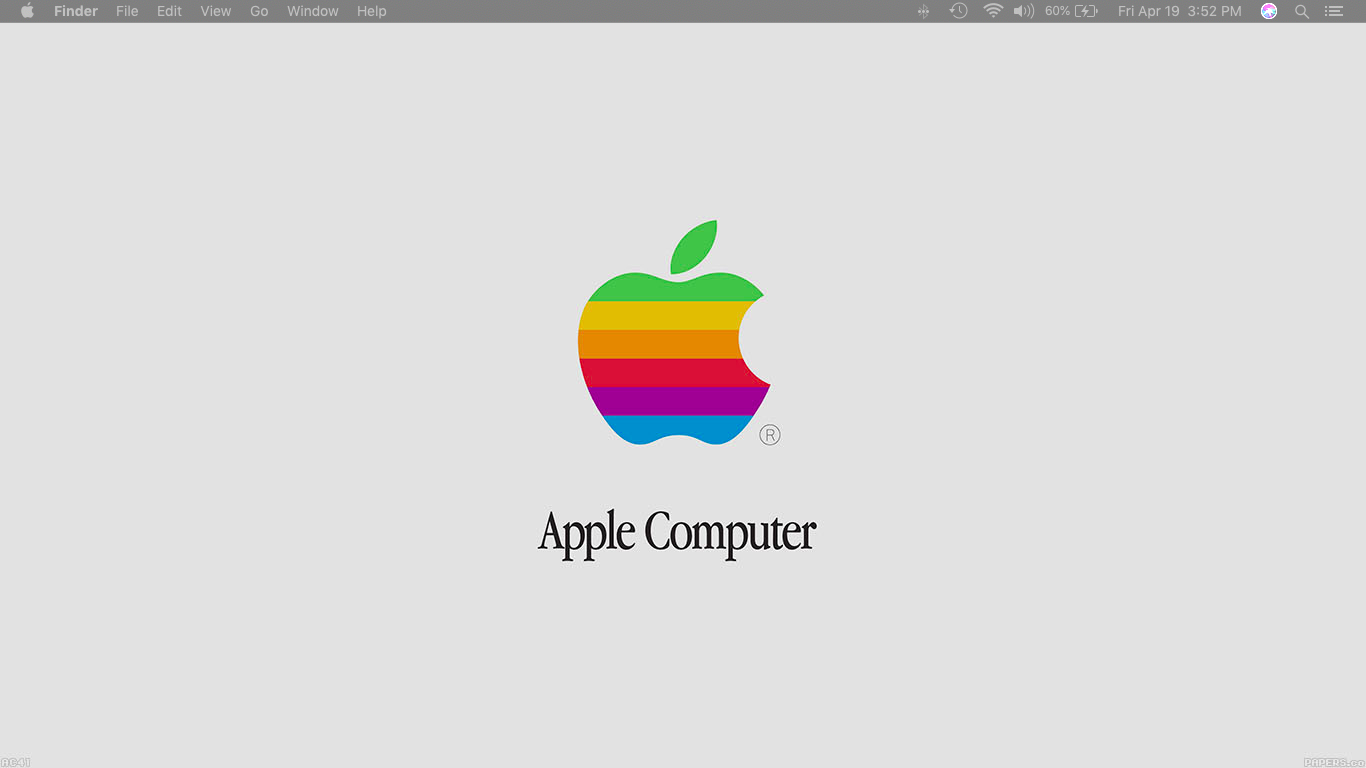Click the 60% battery percentage text
1366x768 pixels.
[x=1057, y=11]
